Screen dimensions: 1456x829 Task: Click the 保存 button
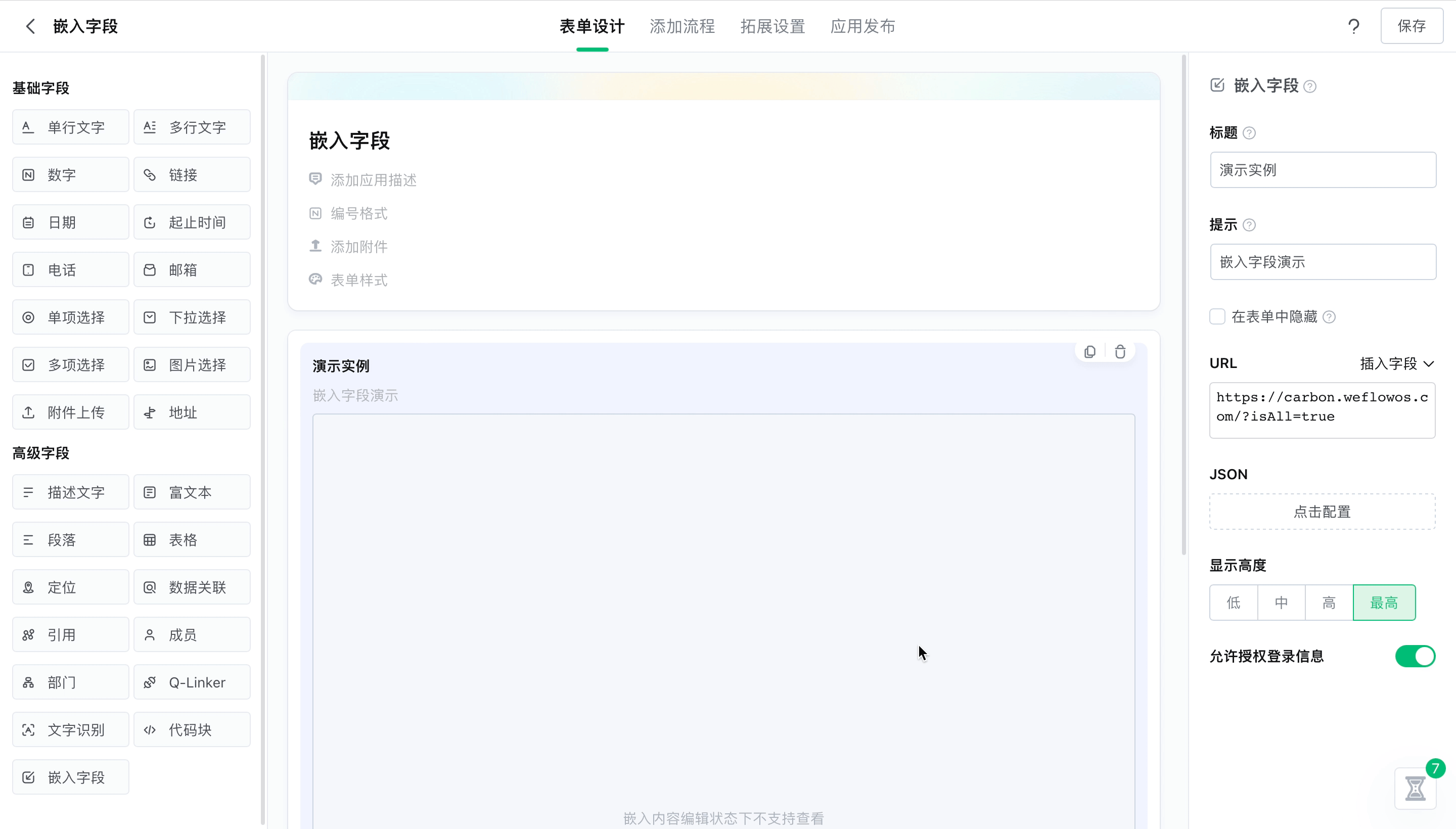tap(1412, 26)
